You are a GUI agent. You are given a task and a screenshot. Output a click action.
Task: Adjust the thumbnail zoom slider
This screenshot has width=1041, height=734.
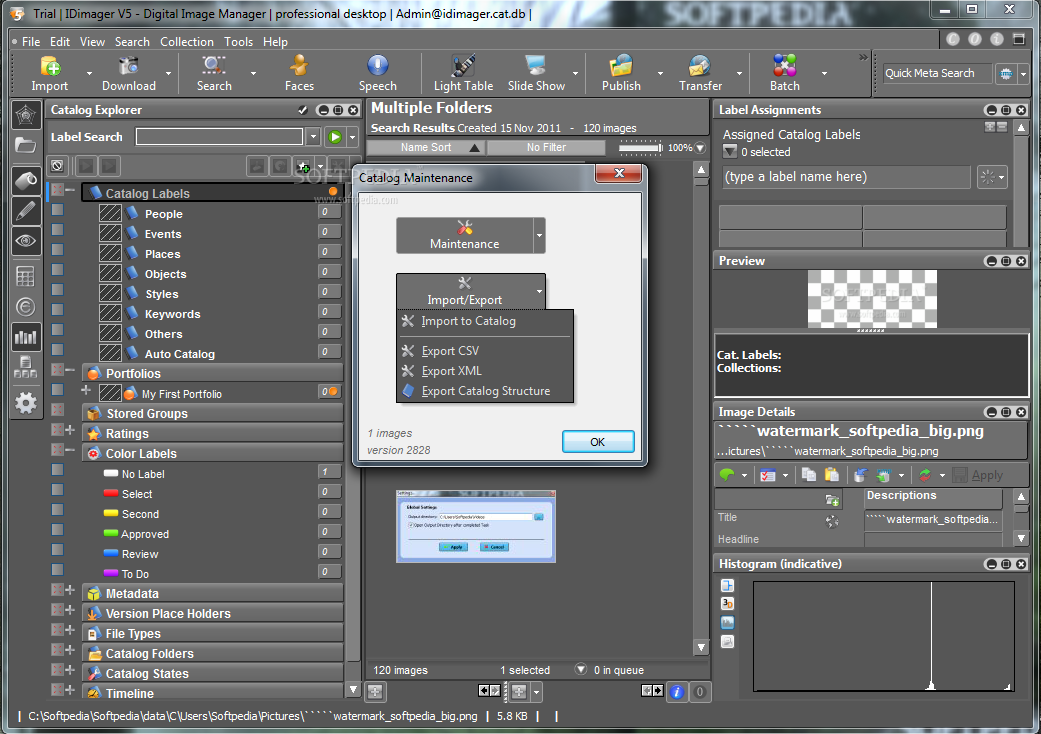coord(641,147)
